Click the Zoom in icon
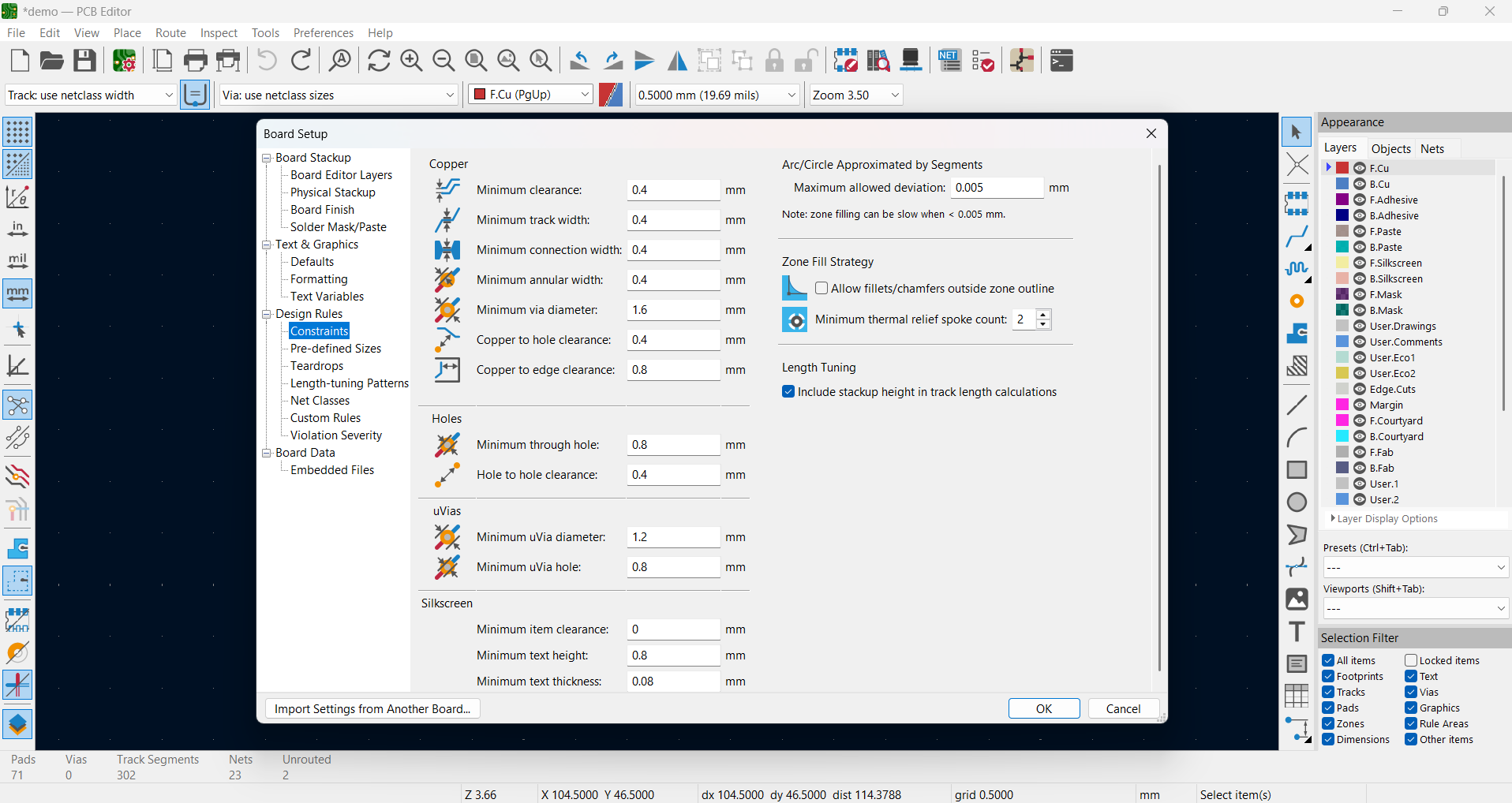The width and height of the screenshot is (1512, 803). click(411, 61)
